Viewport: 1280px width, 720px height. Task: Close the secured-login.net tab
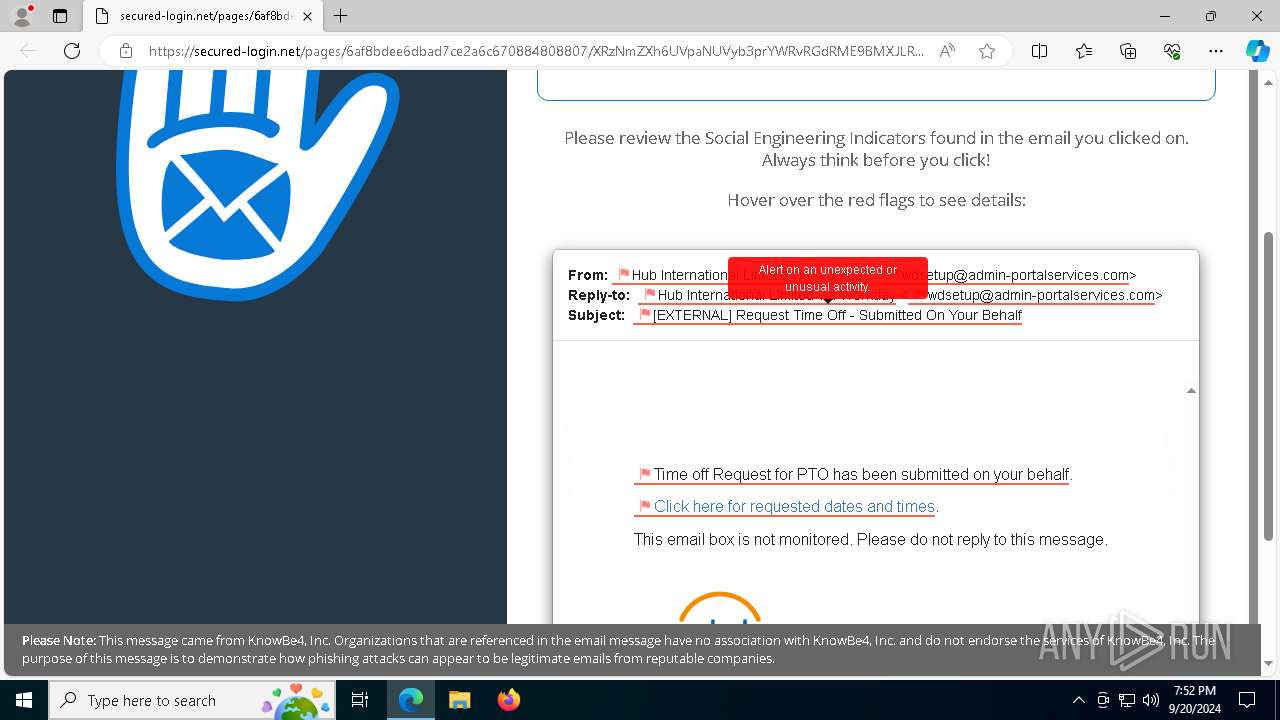307,16
